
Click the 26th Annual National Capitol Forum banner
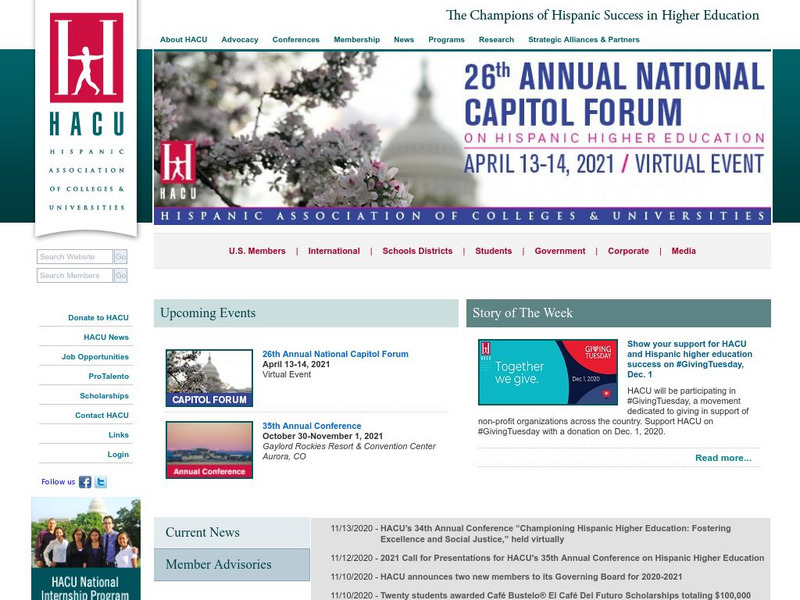pos(462,138)
